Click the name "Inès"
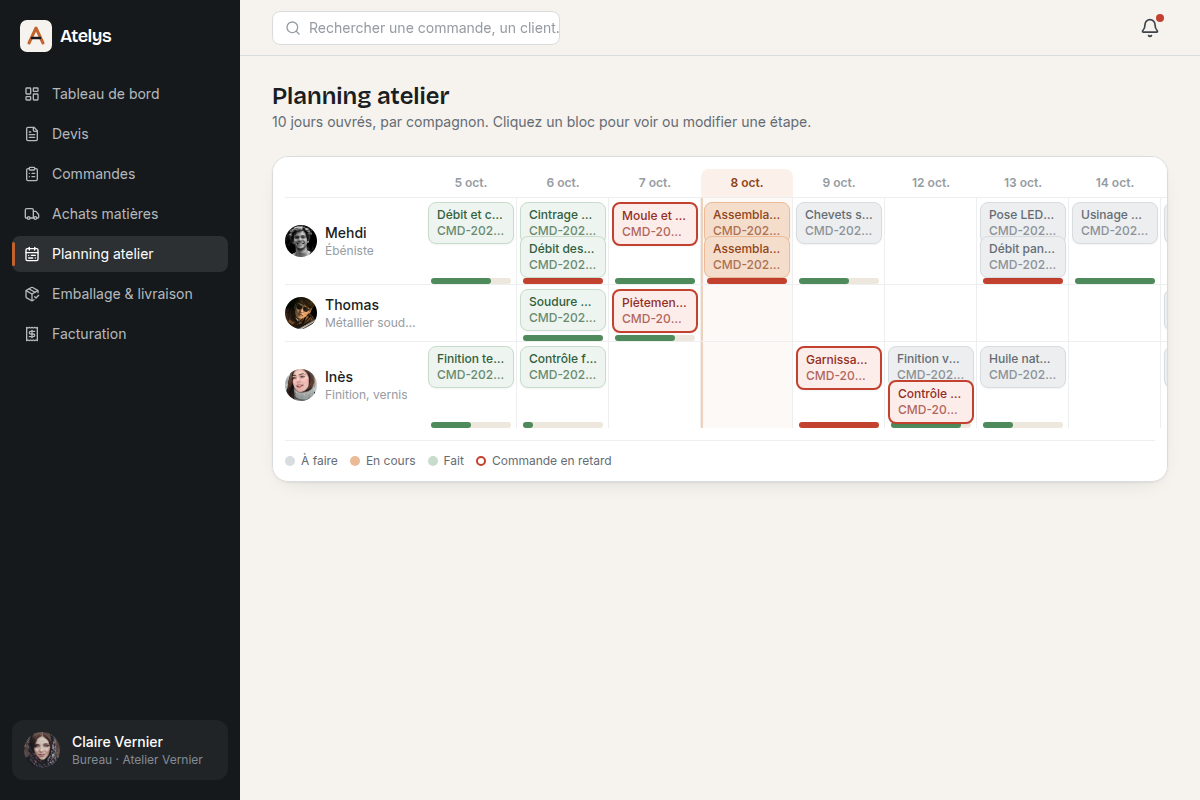The width and height of the screenshot is (1200, 800). (x=339, y=377)
